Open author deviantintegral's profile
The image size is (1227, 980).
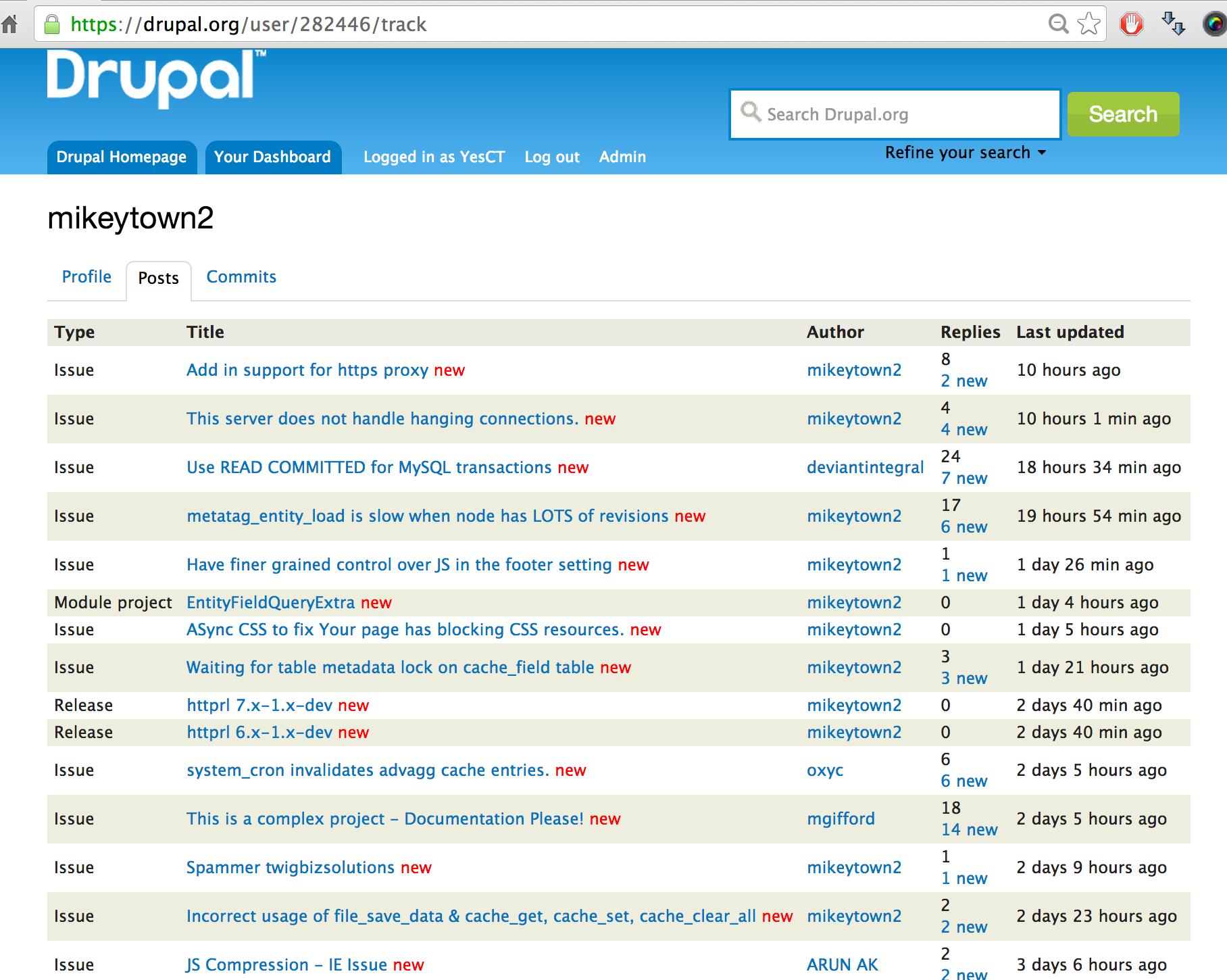pyautogui.click(x=865, y=468)
